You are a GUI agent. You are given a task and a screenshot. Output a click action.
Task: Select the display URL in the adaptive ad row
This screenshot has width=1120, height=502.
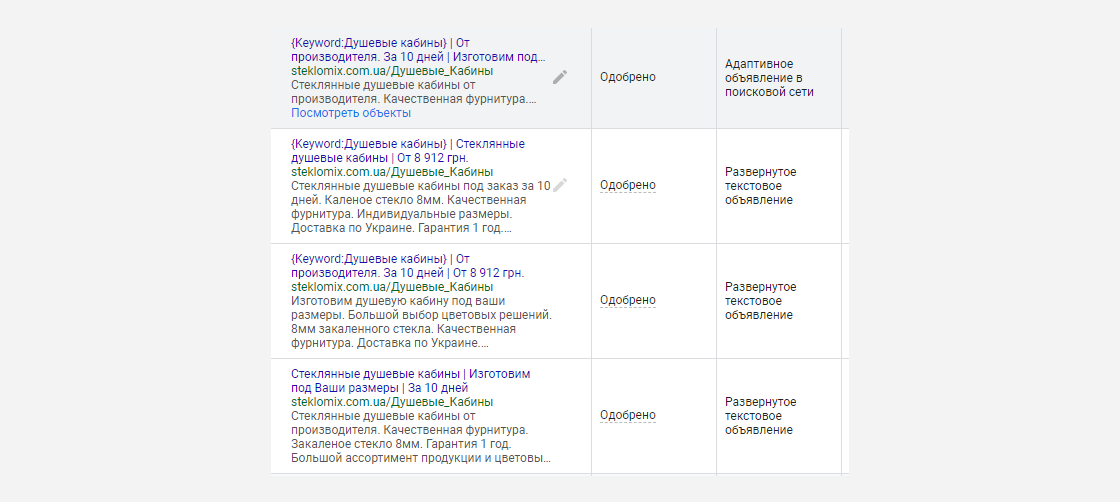392,71
